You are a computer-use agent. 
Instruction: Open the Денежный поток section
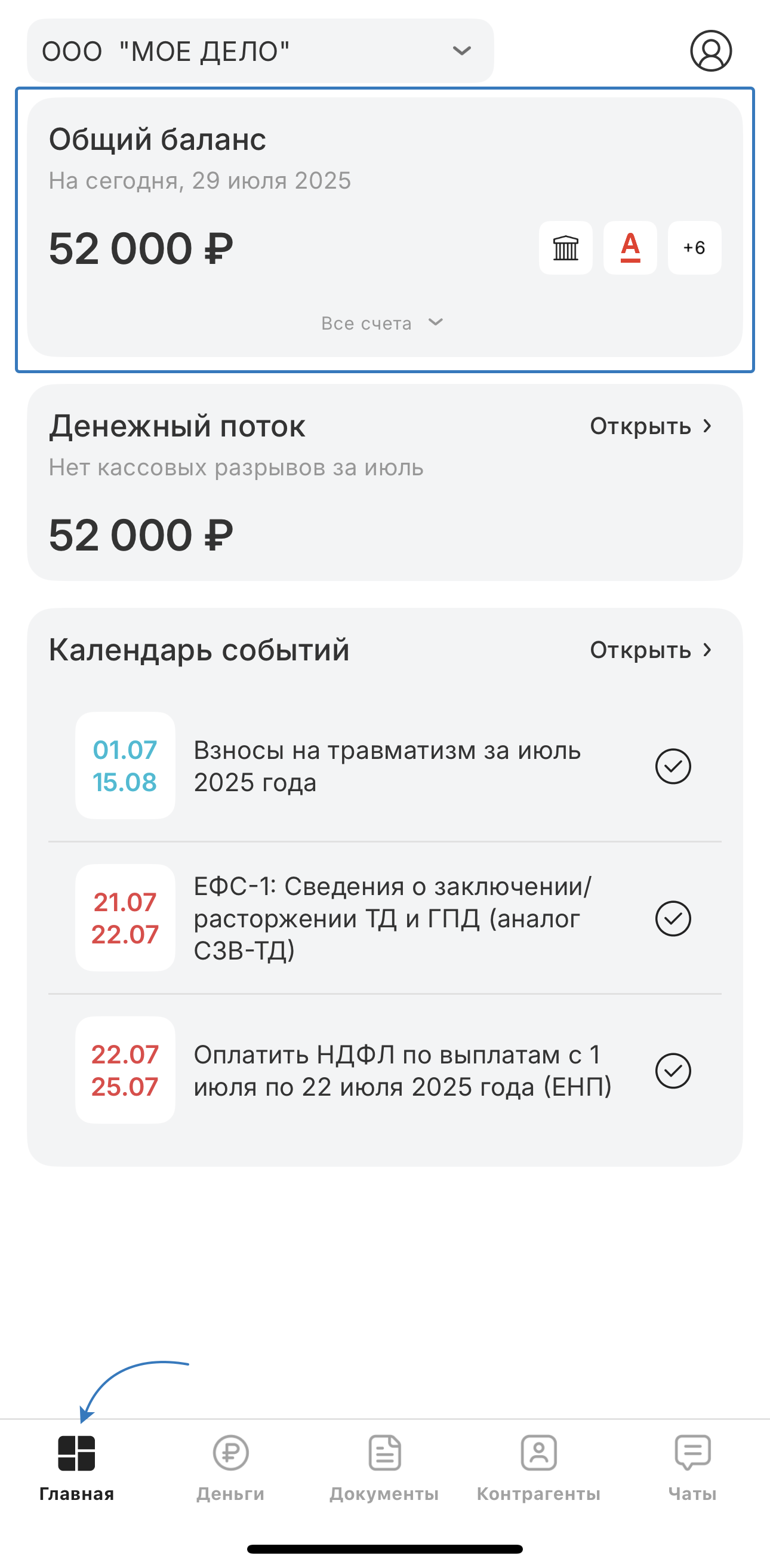coord(651,426)
